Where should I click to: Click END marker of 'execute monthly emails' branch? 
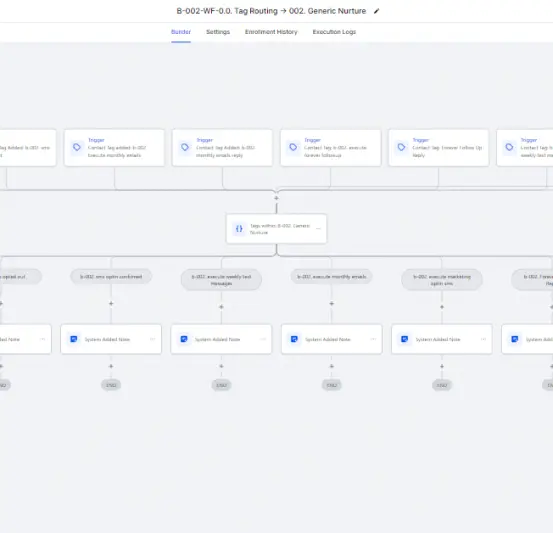pos(332,385)
